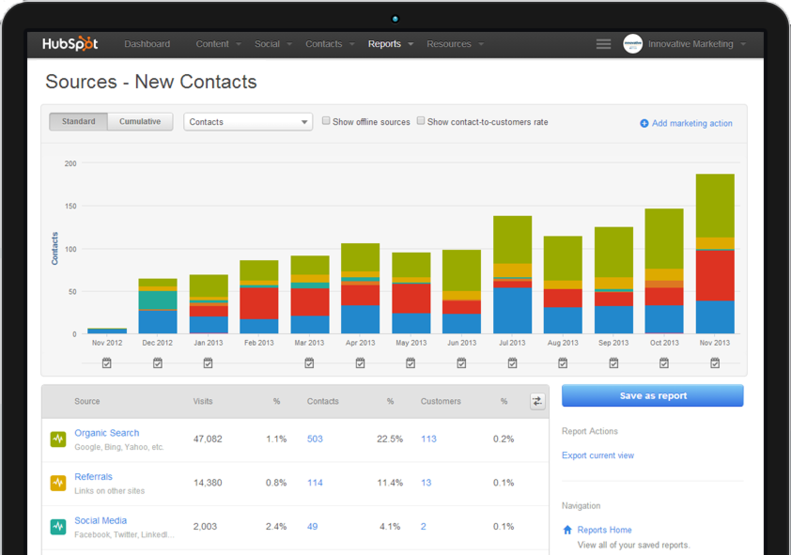Click the Nov 2013 red bar segment
The height and width of the screenshot is (555, 791).
[715, 275]
